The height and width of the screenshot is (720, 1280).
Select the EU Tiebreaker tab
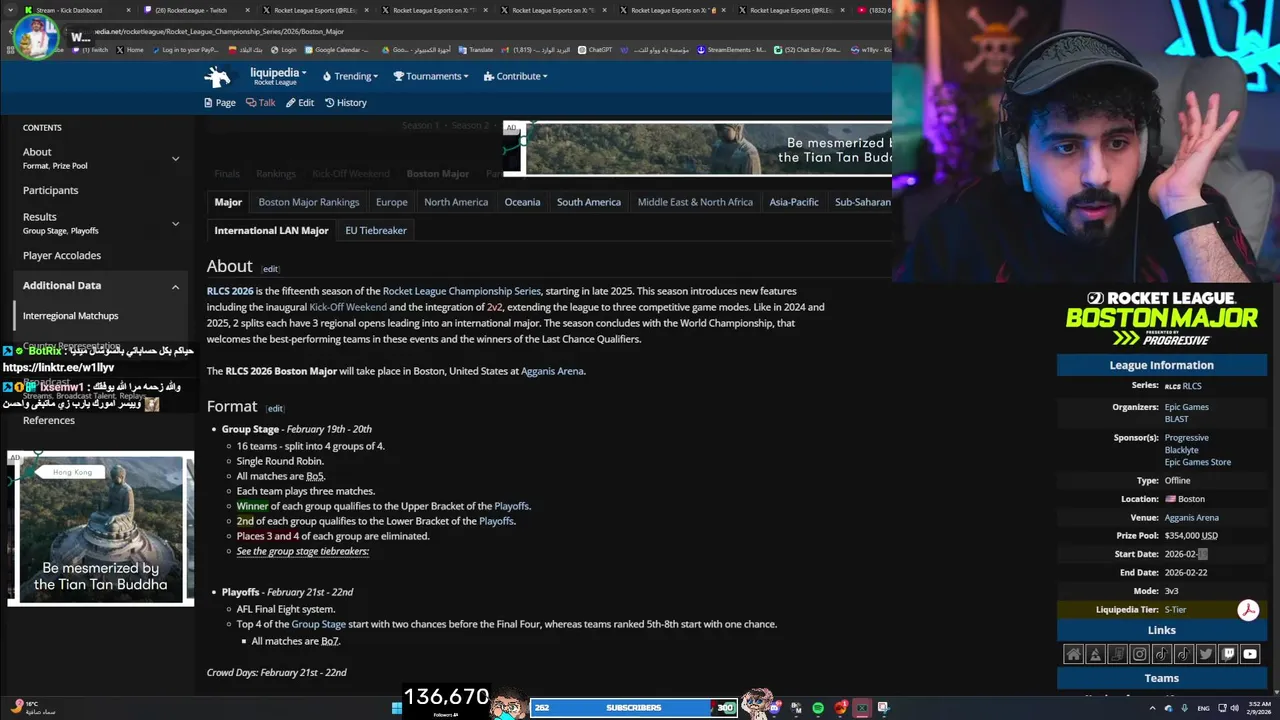click(x=376, y=230)
